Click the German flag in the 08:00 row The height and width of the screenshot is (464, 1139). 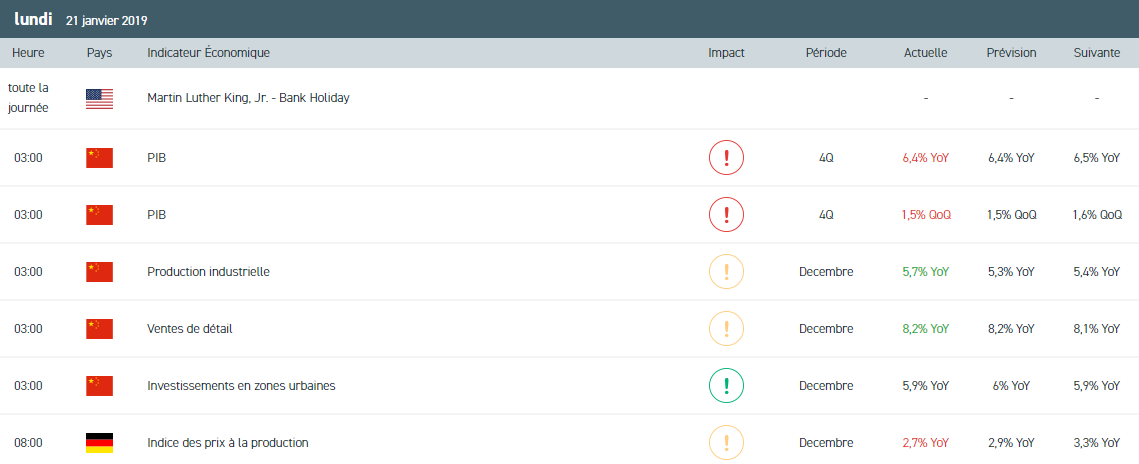click(x=99, y=443)
